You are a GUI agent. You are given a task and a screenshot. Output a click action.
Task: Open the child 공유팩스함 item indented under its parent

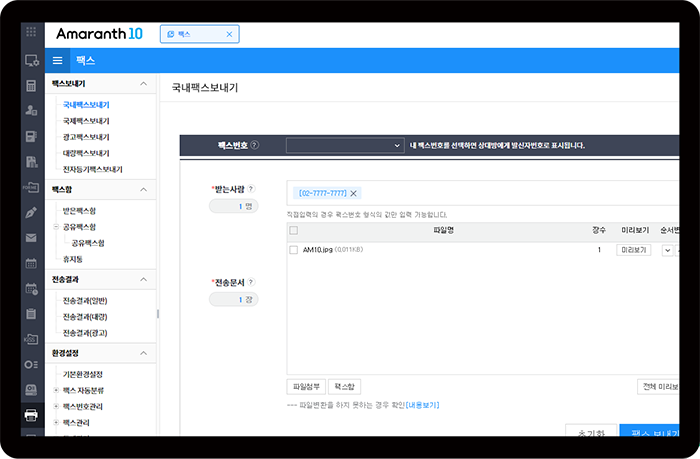[88, 243]
